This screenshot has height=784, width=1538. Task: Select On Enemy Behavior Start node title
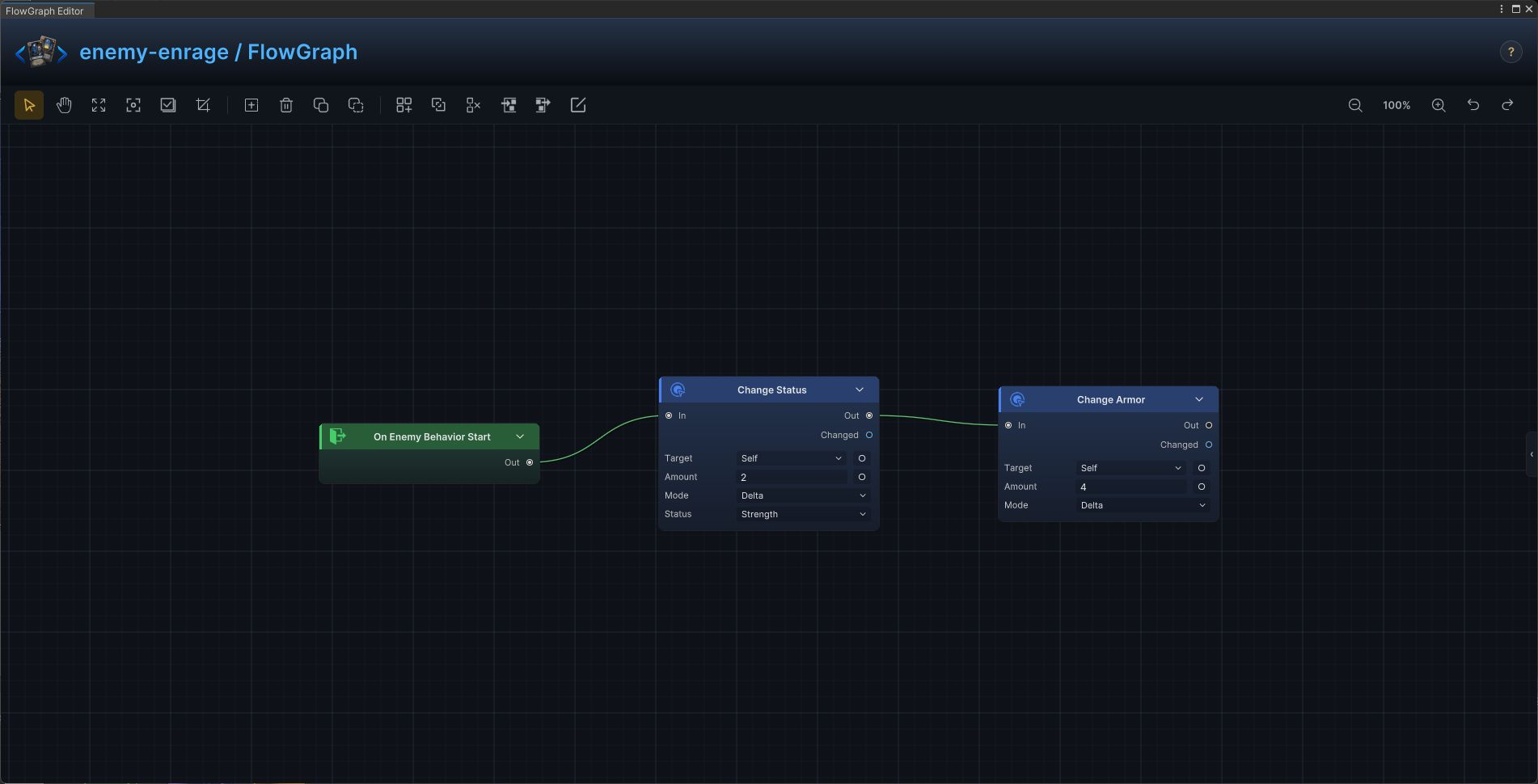(x=432, y=436)
